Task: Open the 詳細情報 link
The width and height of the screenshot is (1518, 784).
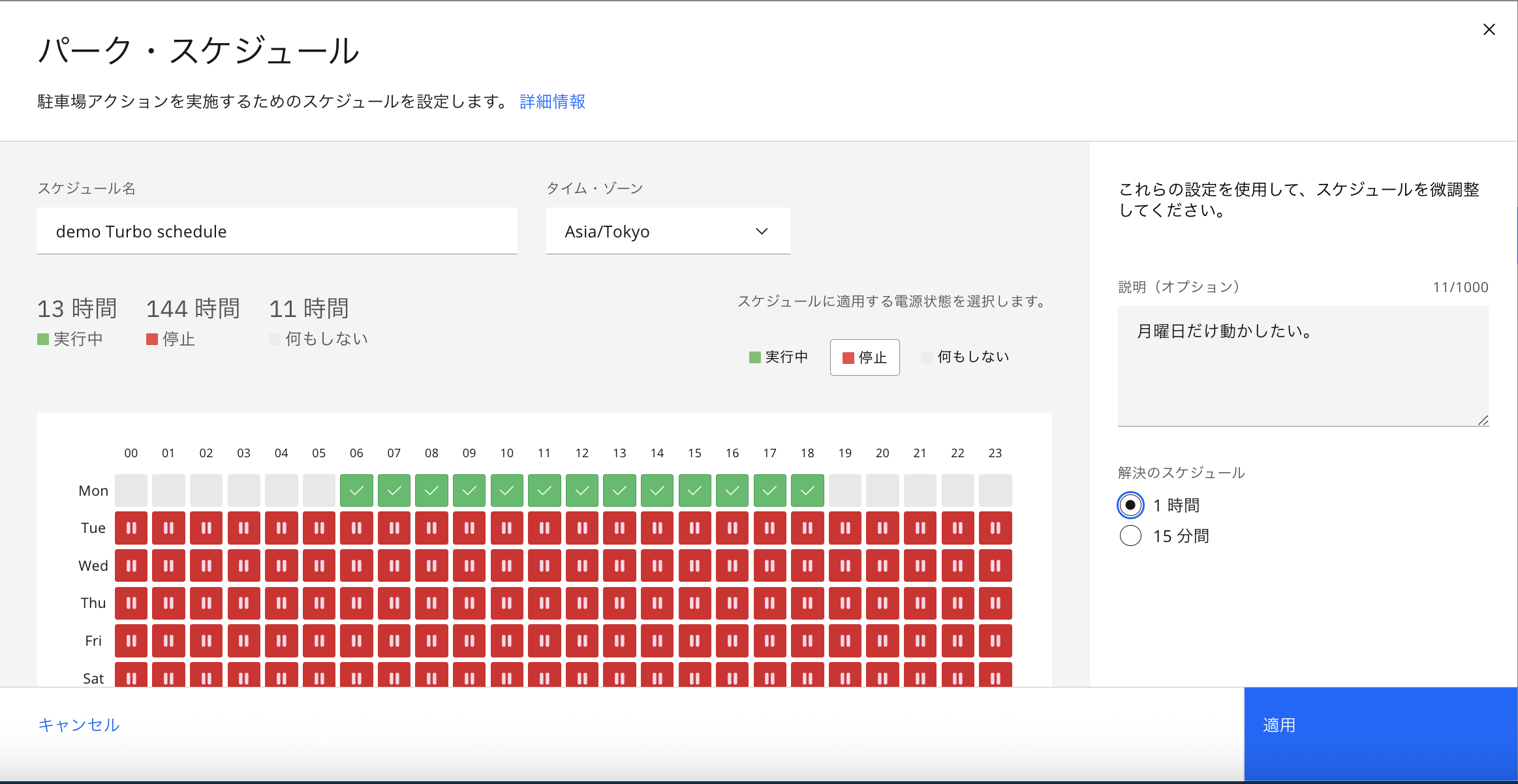Action: click(552, 102)
